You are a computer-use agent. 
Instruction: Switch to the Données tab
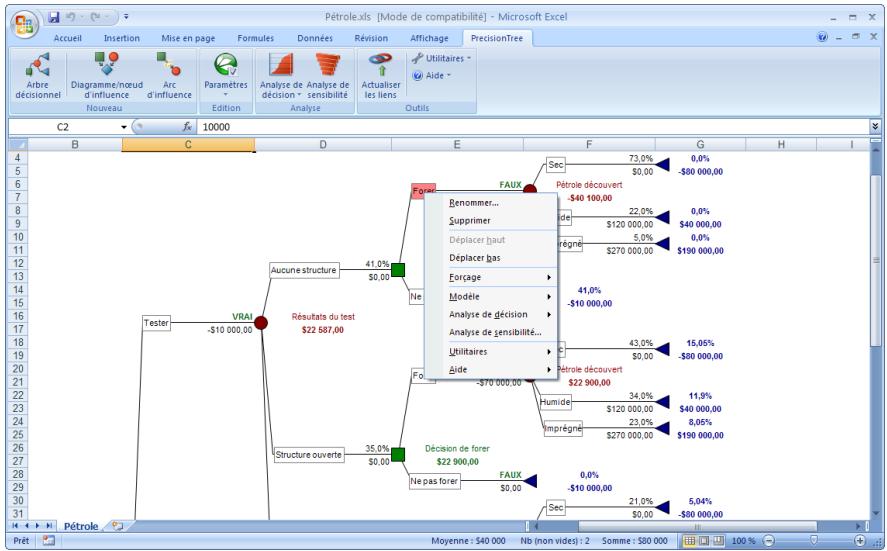pos(315,38)
